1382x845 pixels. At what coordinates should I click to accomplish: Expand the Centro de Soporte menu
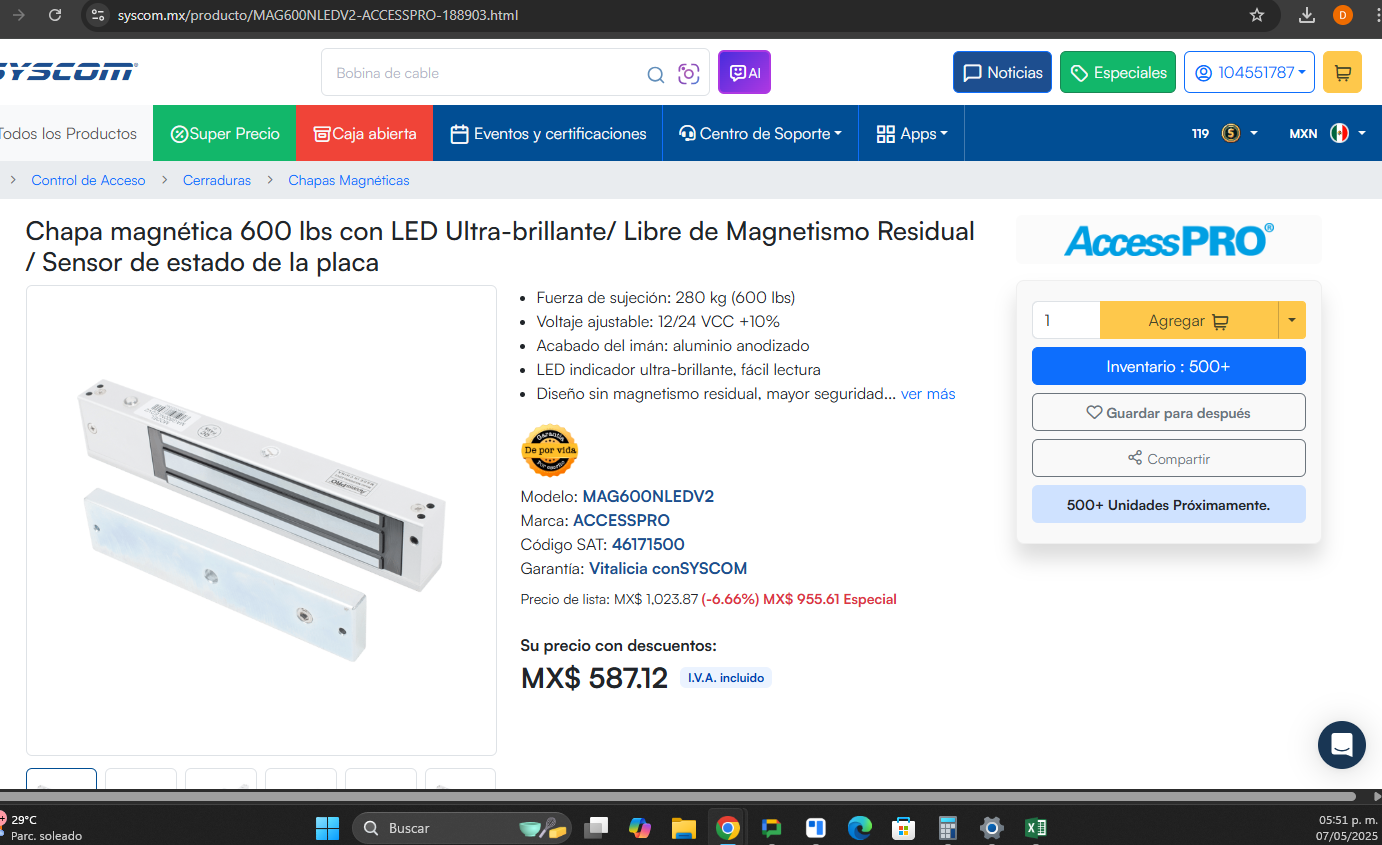760,133
